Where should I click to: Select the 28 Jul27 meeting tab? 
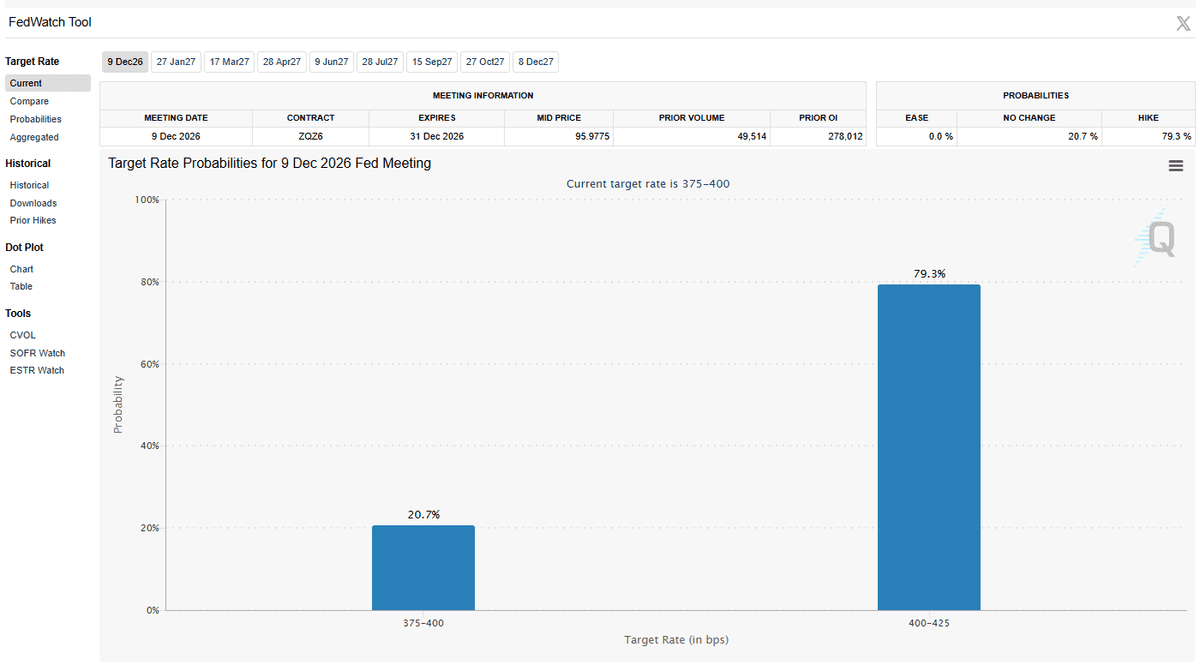click(x=380, y=62)
